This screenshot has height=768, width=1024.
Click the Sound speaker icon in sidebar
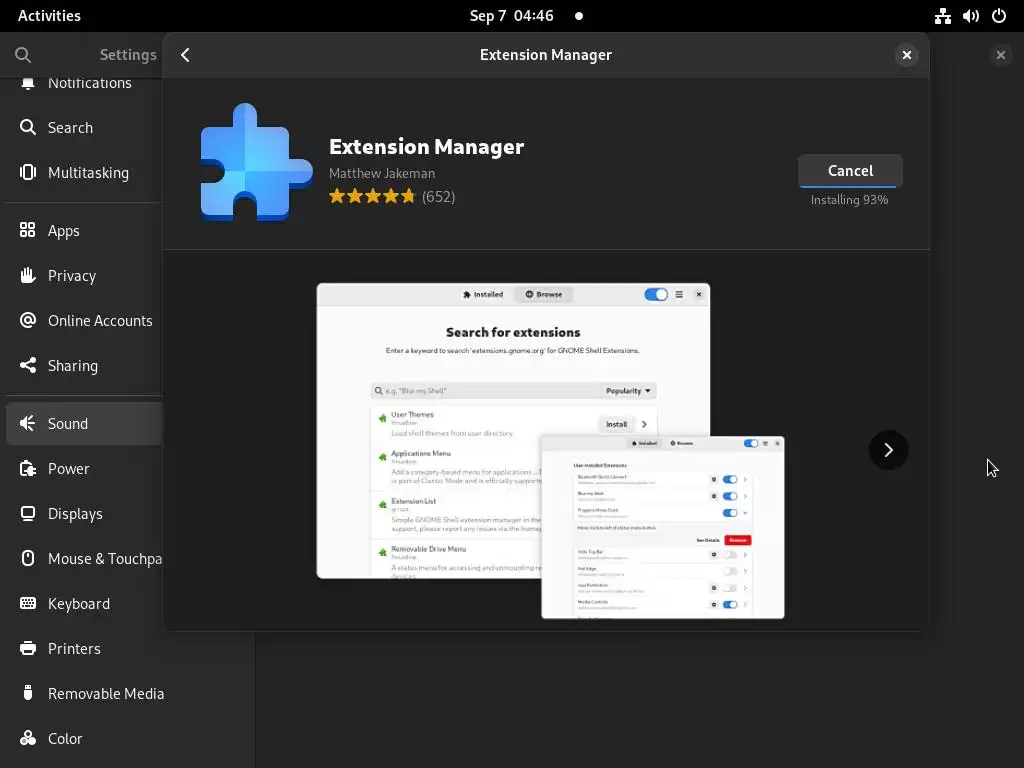[27, 423]
